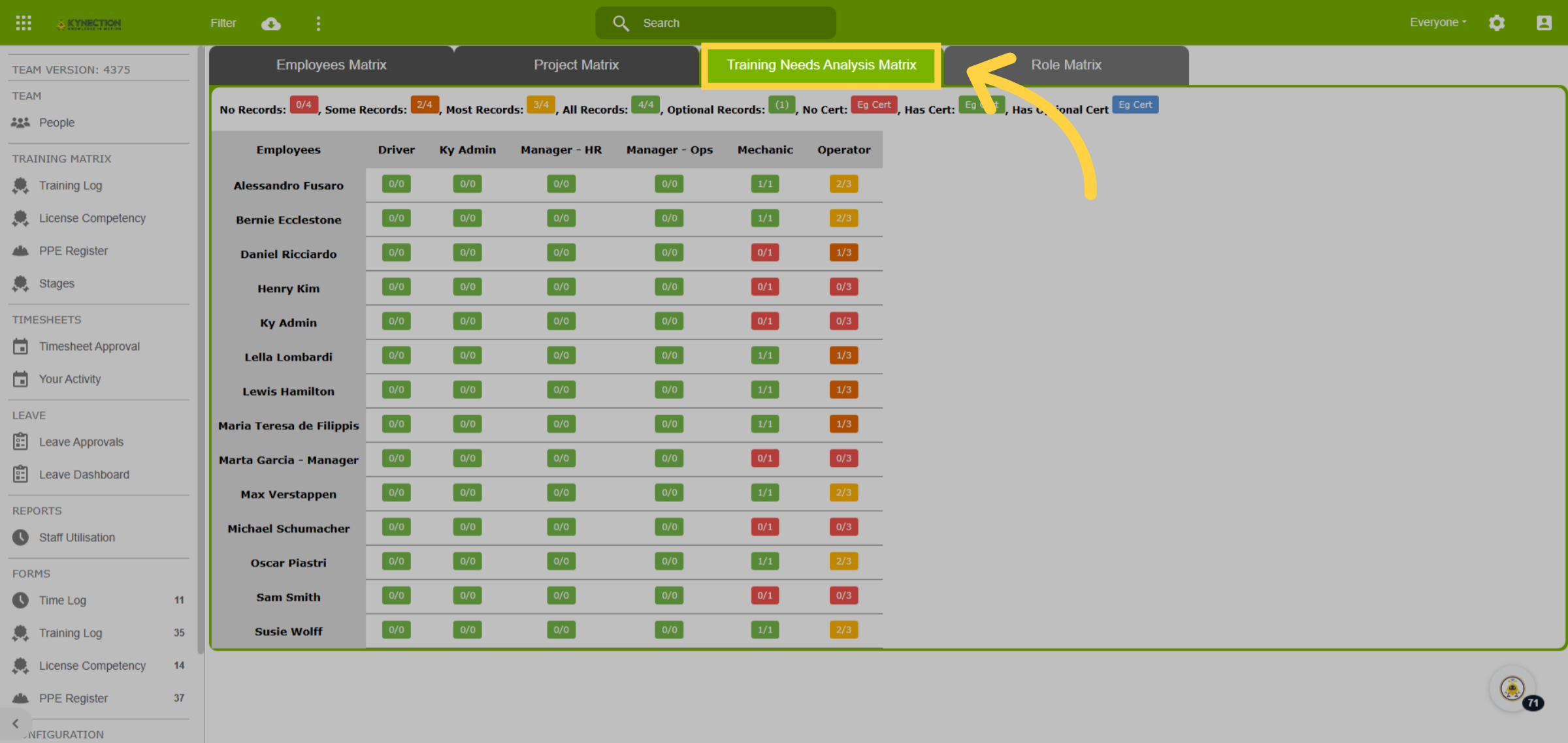This screenshot has height=743, width=1568.
Task: Click the License Competency icon under Training Matrix
Action: coord(20,218)
